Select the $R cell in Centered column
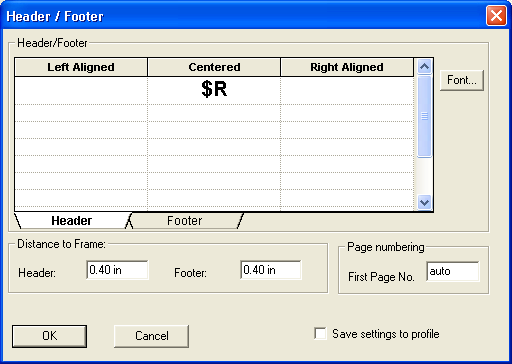The height and width of the screenshot is (364, 512). pyautogui.click(x=214, y=90)
